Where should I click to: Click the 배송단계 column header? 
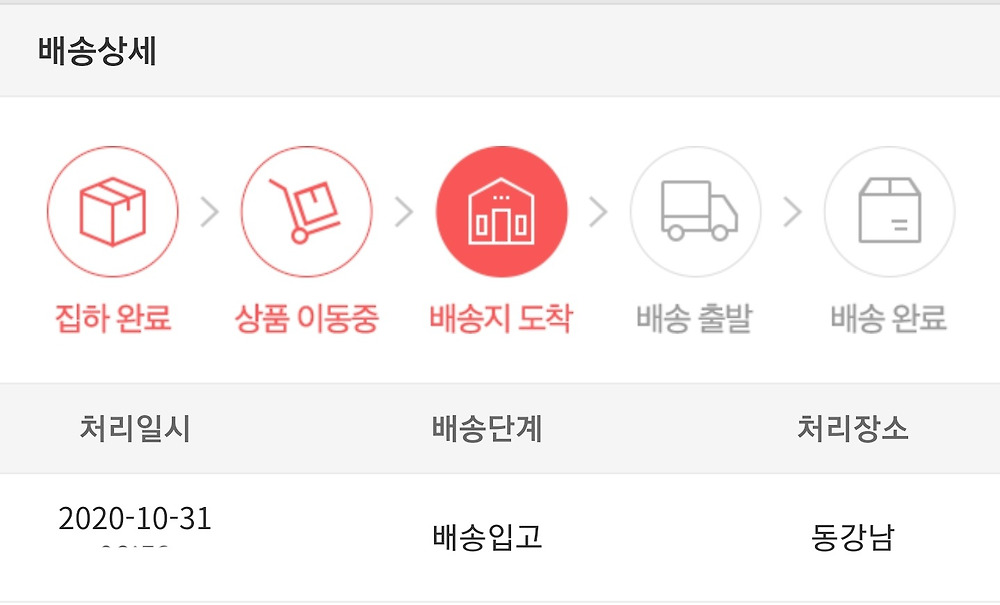click(487, 429)
